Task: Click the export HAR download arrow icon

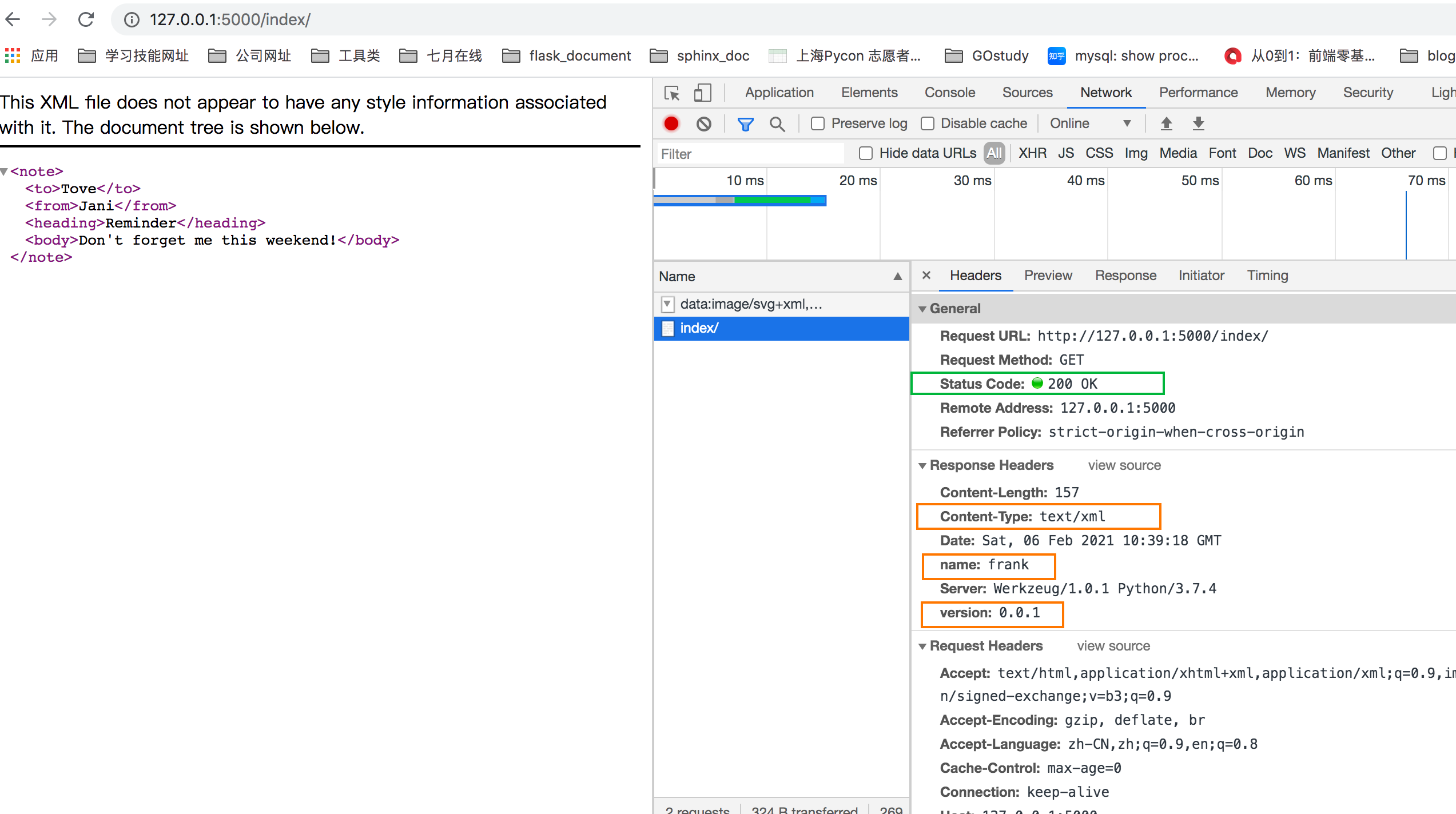Action: point(1199,123)
